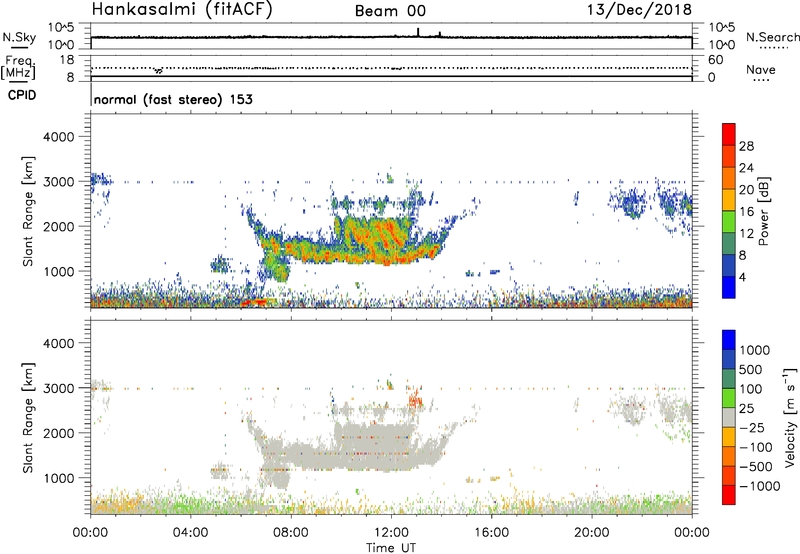Click the 'Velocity [m s-1]' colorbar label

pos(790,417)
